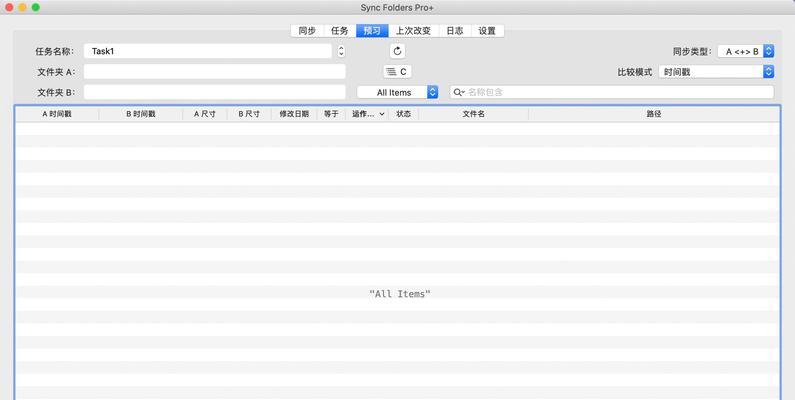Sort by the A 时间戳 column header
This screenshot has height=400, width=795.
coord(57,114)
